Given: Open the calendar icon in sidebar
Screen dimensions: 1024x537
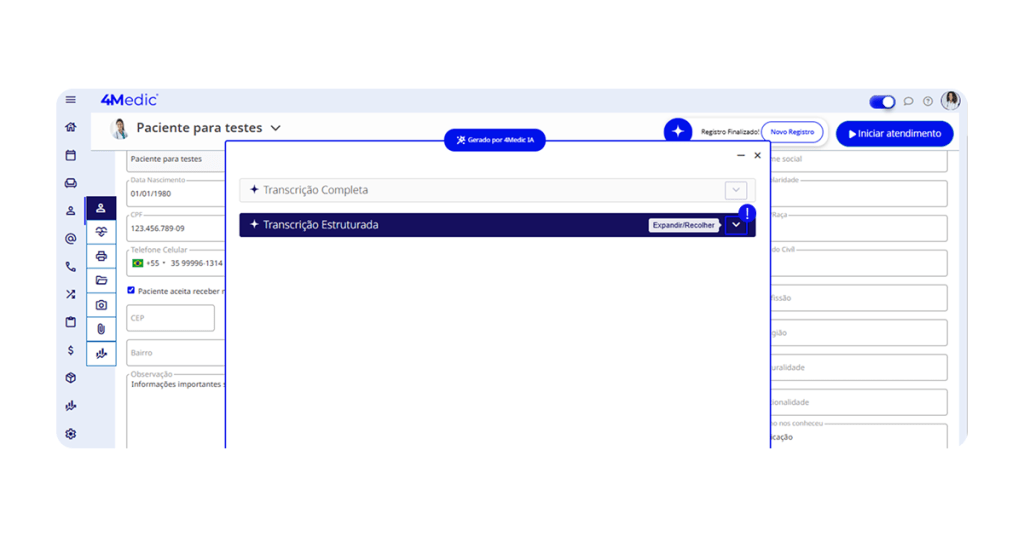Looking at the screenshot, I should pyautogui.click(x=71, y=155).
